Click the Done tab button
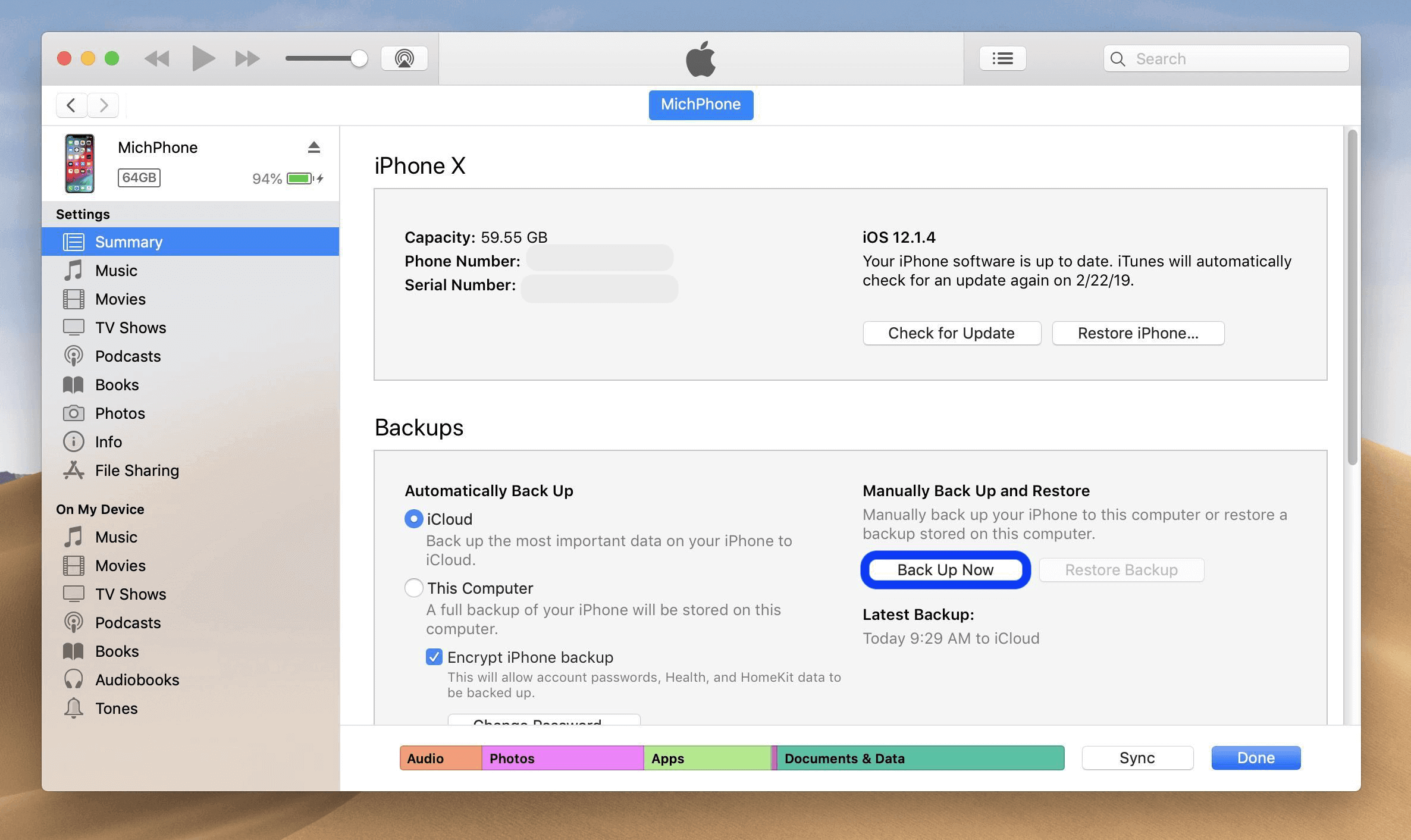1411x840 pixels. [1255, 758]
